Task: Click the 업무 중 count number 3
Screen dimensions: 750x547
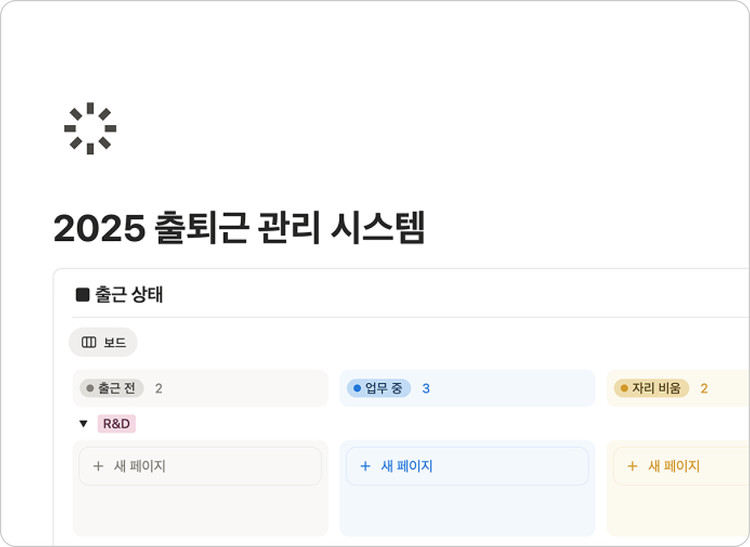Action: pos(426,388)
